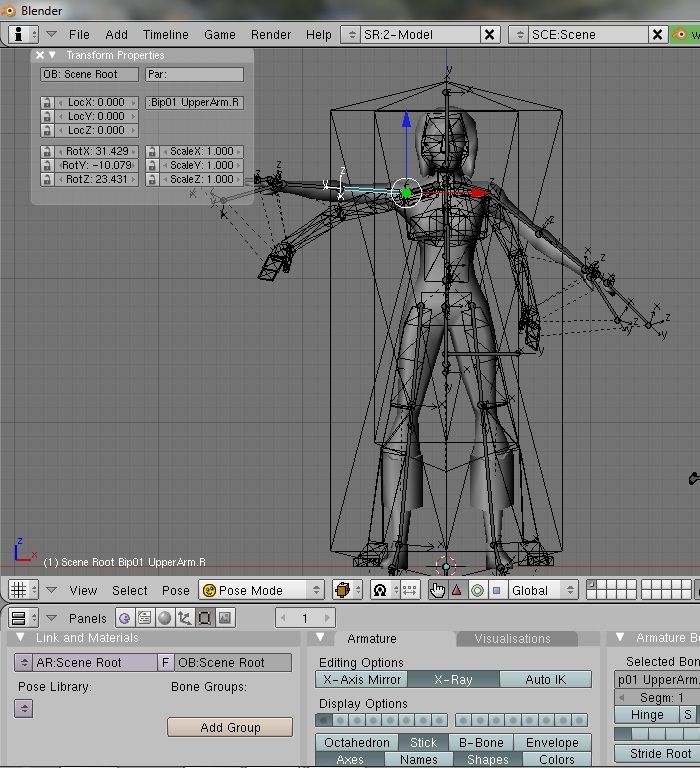Select the rotate manipulator circle icon

coord(477,590)
